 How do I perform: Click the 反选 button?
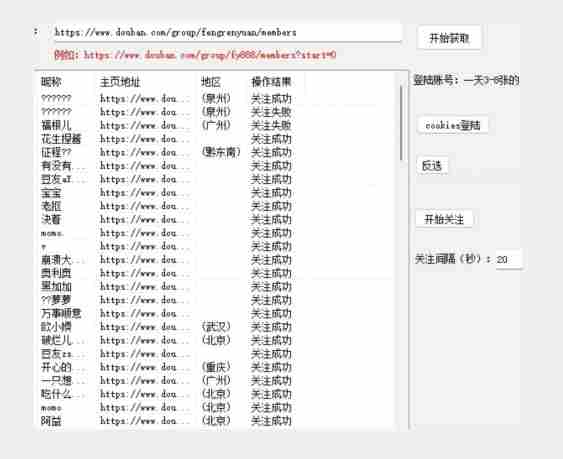(432, 166)
